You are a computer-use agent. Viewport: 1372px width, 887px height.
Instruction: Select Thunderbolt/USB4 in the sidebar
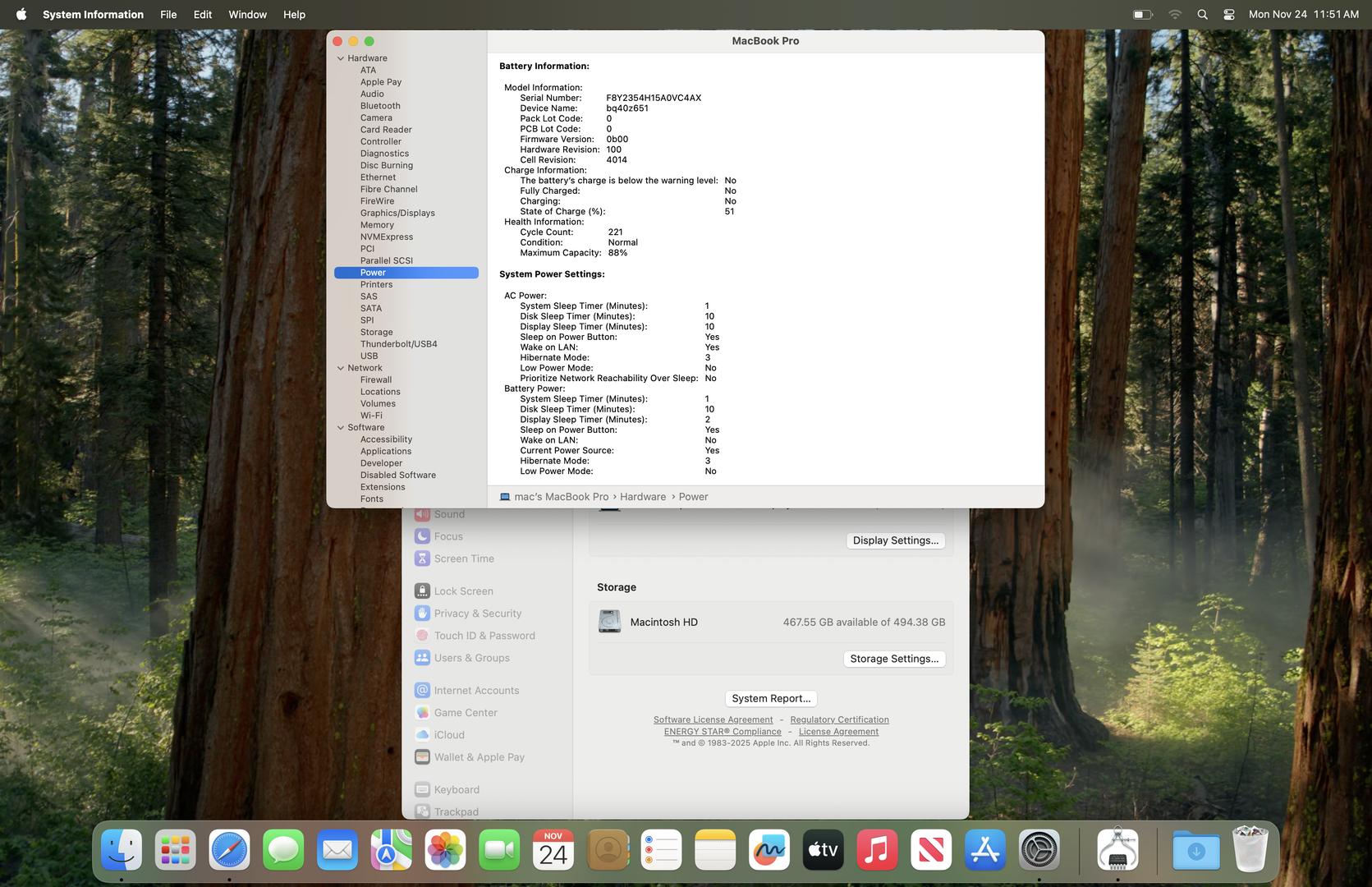pyautogui.click(x=398, y=344)
